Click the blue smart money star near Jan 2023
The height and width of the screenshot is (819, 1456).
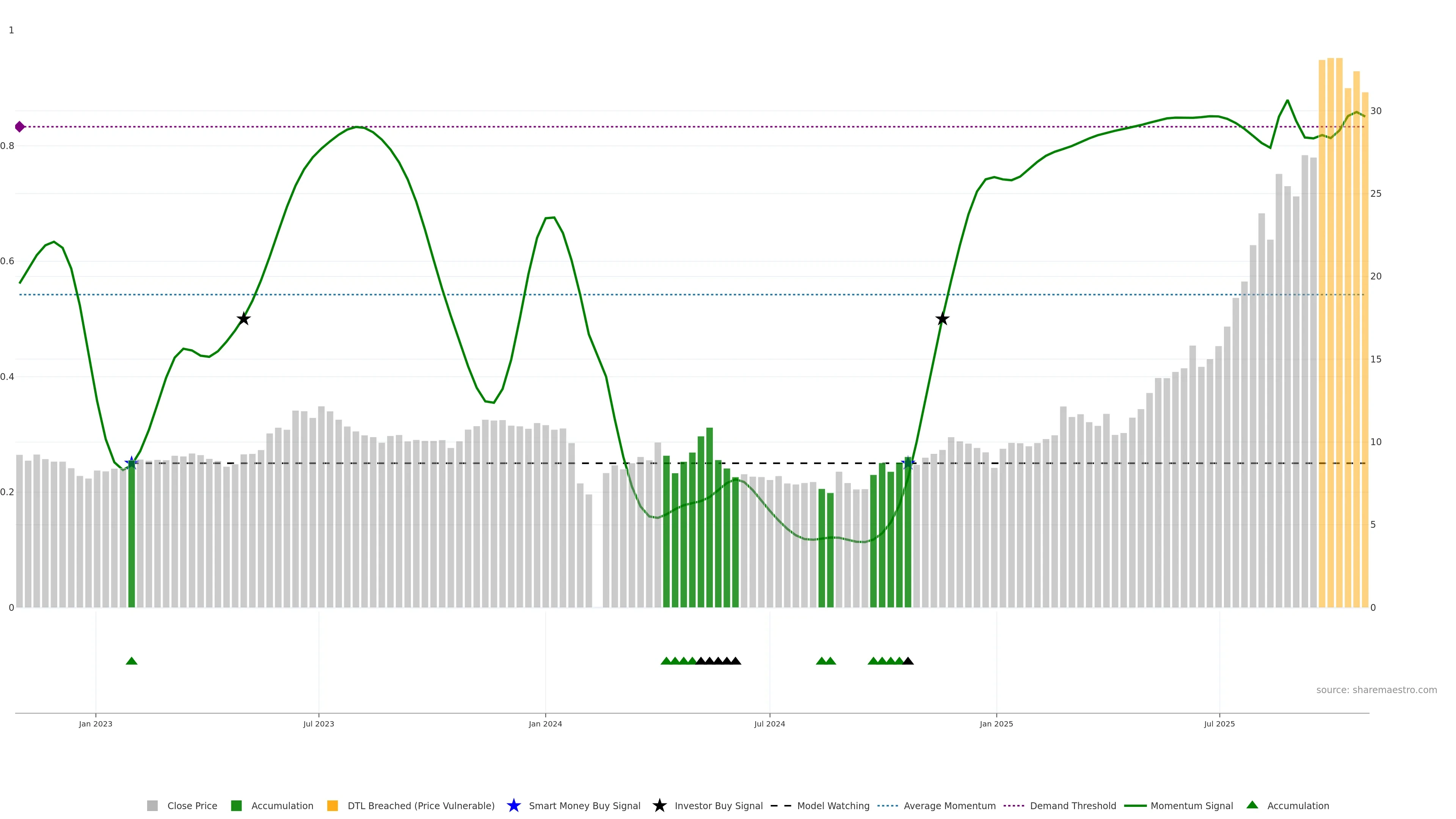coord(132,463)
